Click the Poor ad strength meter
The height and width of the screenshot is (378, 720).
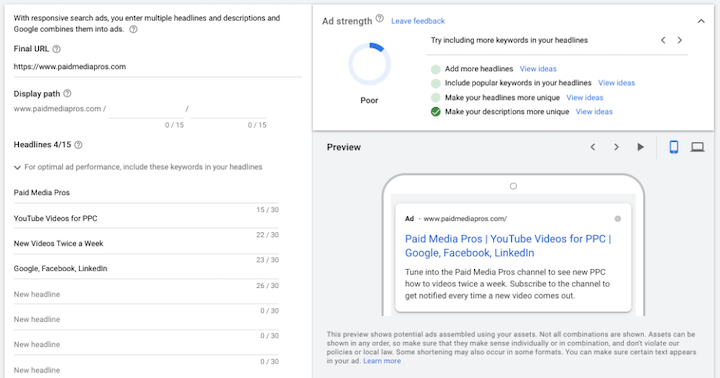tap(369, 64)
